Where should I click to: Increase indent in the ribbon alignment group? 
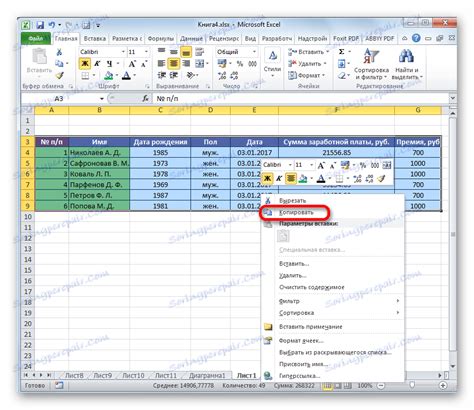[174, 76]
